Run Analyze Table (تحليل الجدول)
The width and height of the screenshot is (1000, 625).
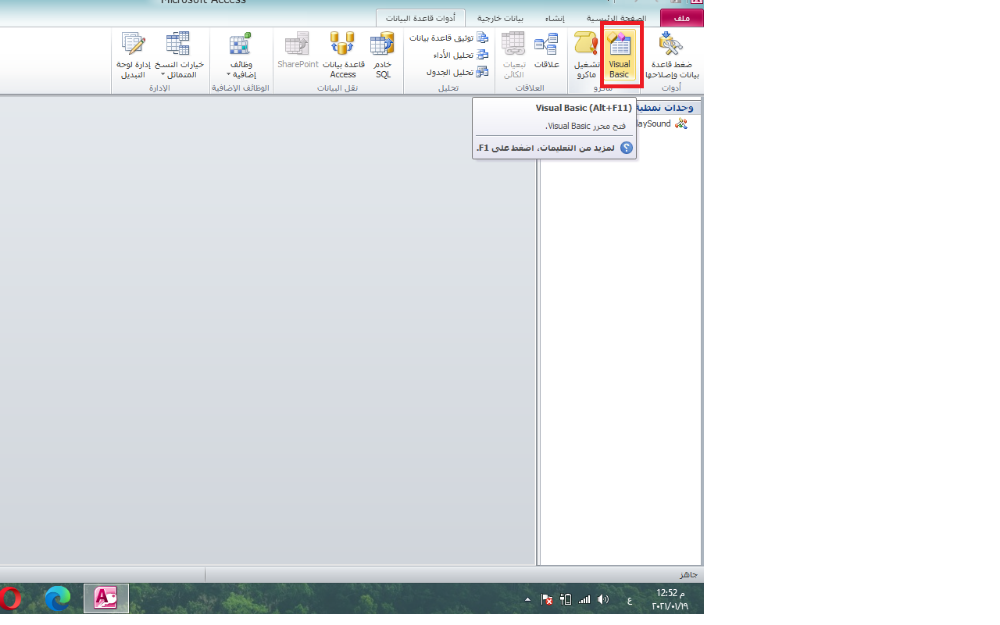tap(457, 72)
